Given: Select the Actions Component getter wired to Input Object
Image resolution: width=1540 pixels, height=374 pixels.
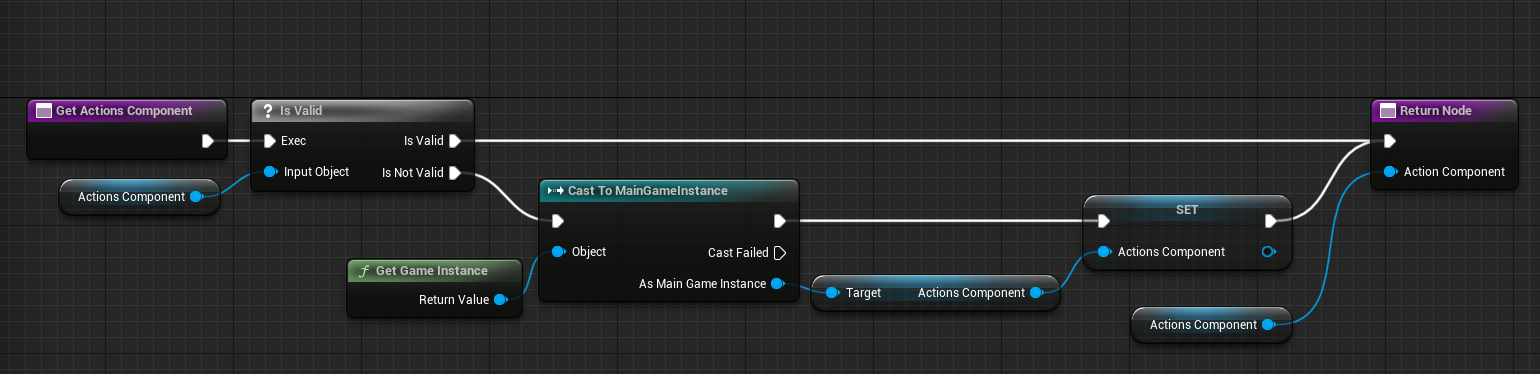Looking at the screenshot, I should tap(139, 197).
